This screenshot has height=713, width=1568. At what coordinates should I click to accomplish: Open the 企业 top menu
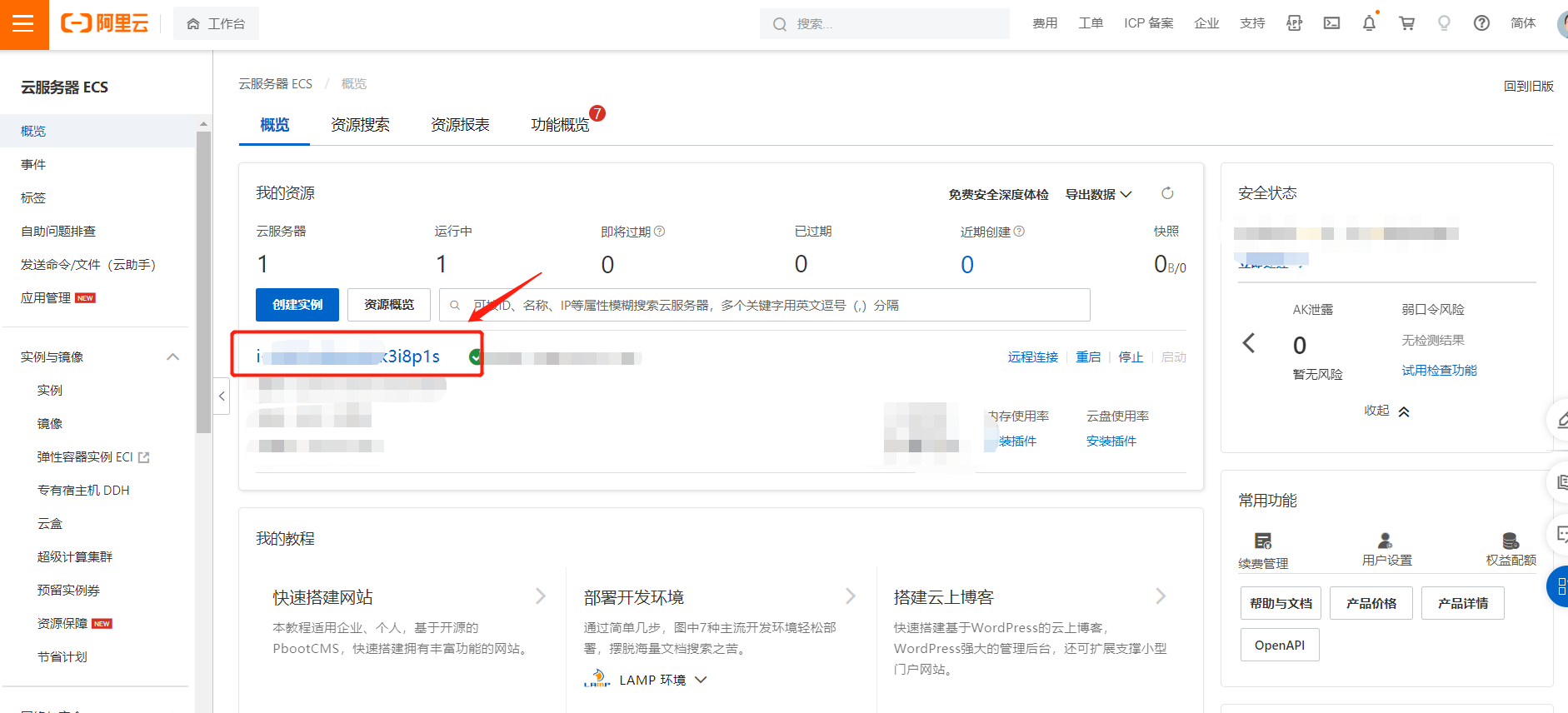click(1206, 23)
